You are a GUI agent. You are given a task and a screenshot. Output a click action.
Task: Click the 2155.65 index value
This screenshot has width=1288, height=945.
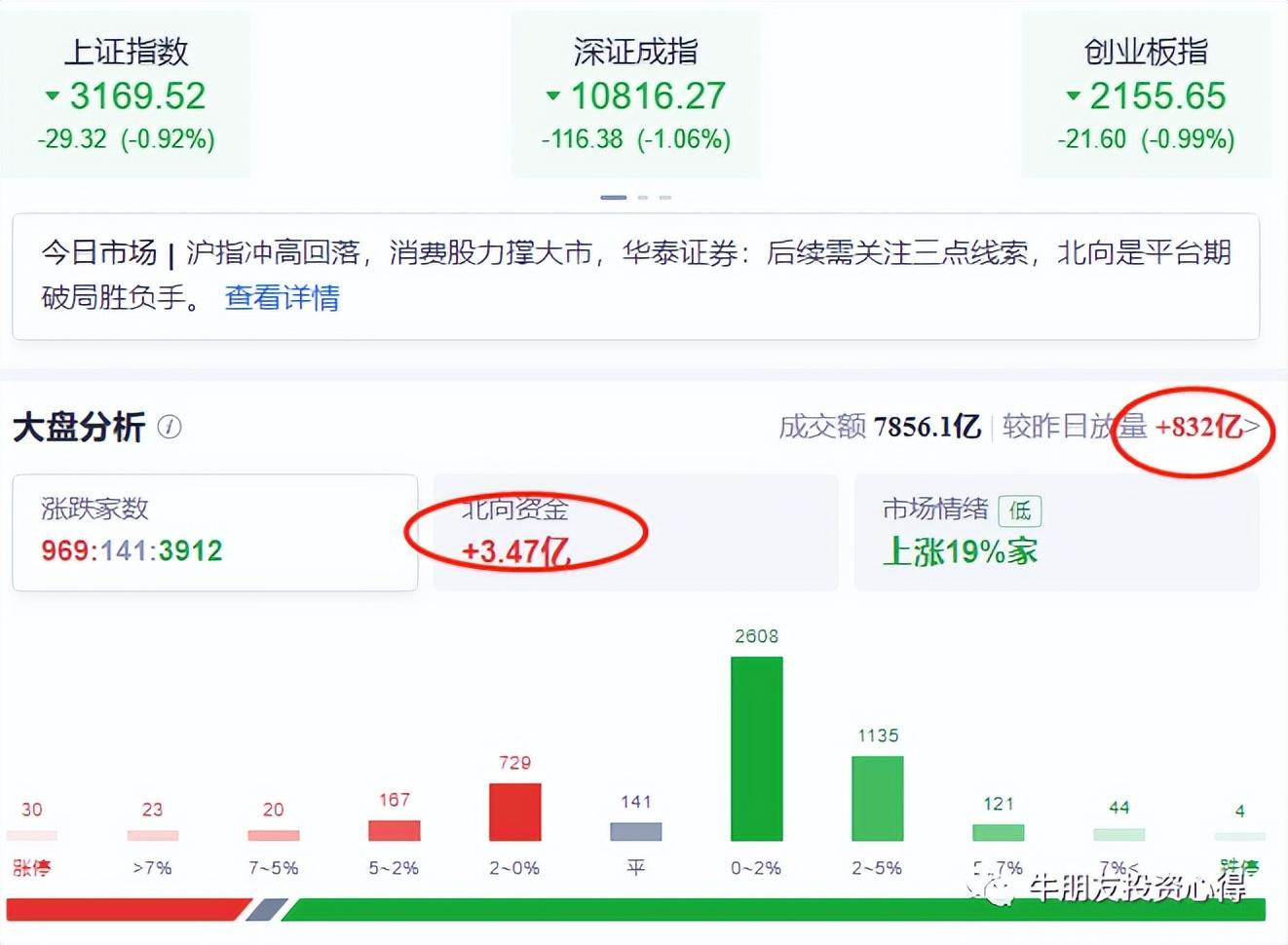pyautogui.click(x=1157, y=96)
